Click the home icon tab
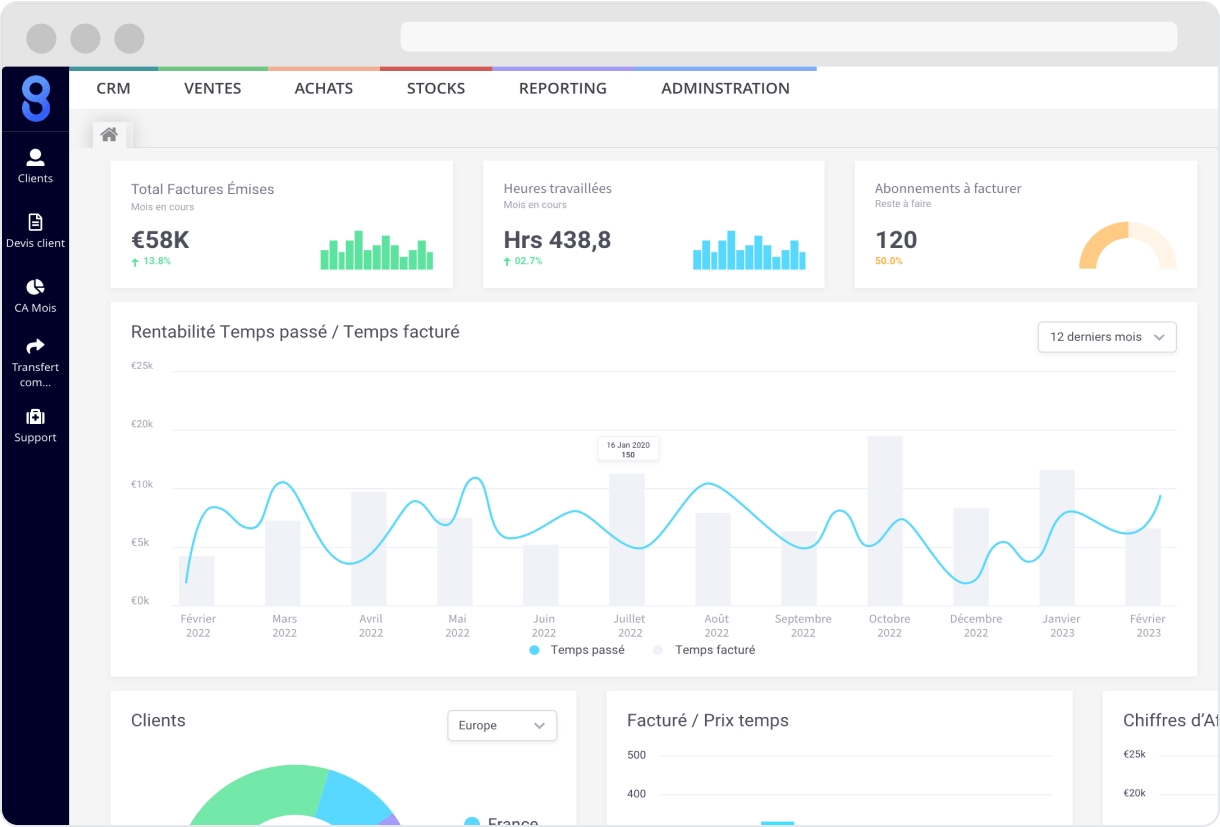Screen dimensions: 1220x827 tap(109, 134)
